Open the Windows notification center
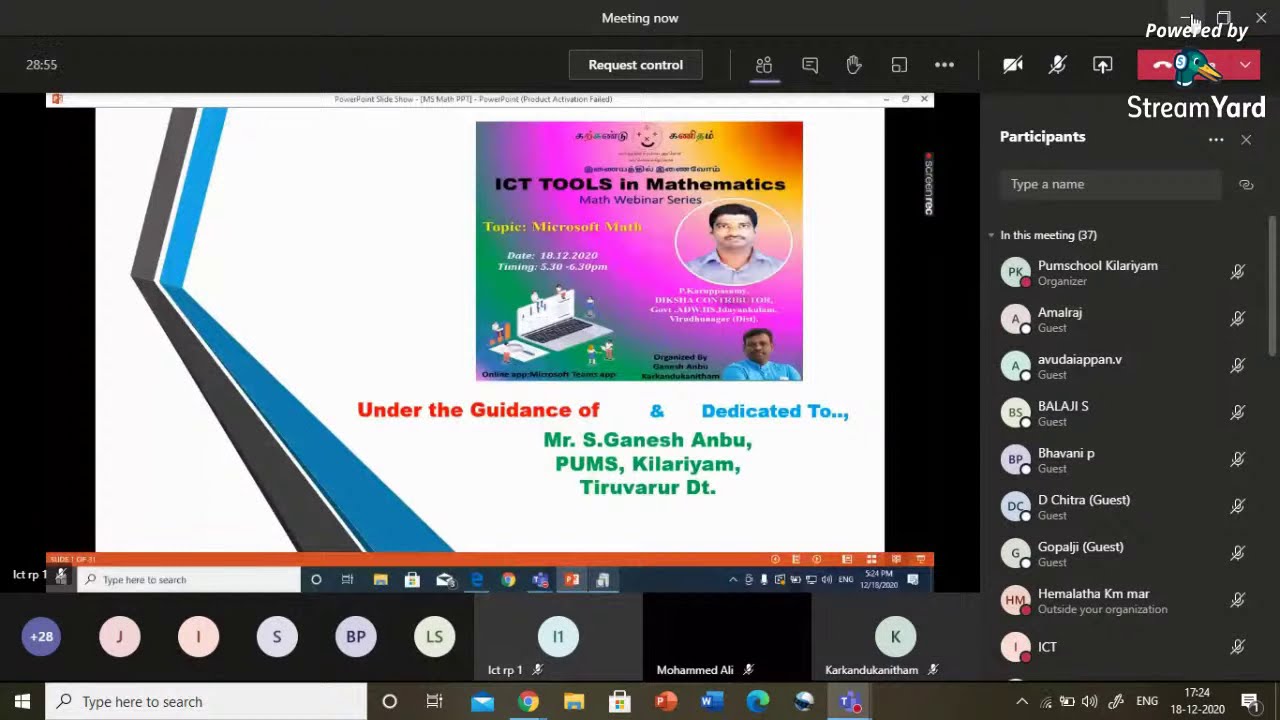The image size is (1280, 720). pyautogui.click(x=1249, y=701)
